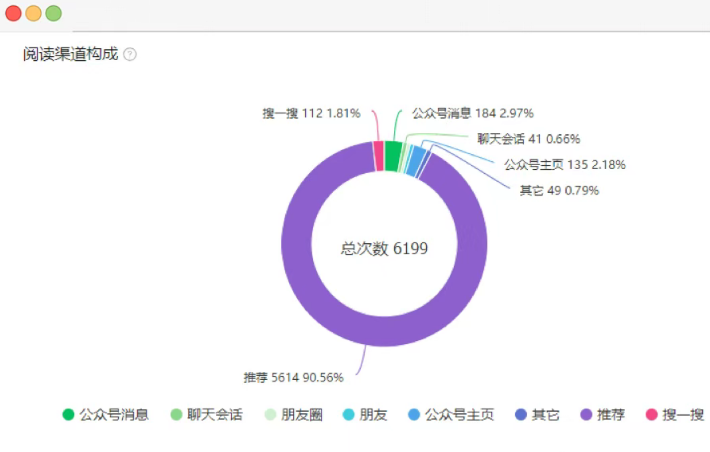The height and width of the screenshot is (452, 710).
Task: Click the center text 总次数 6199
Action: coord(384,248)
